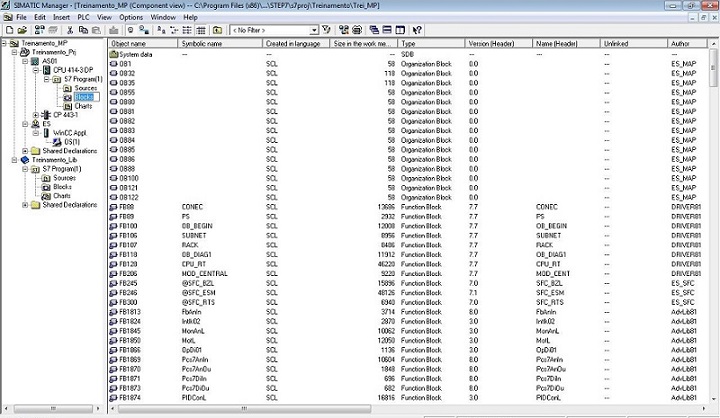This screenshot has width=720, height=418.
Task: Sort by Type column header
Action: (431, 44)
